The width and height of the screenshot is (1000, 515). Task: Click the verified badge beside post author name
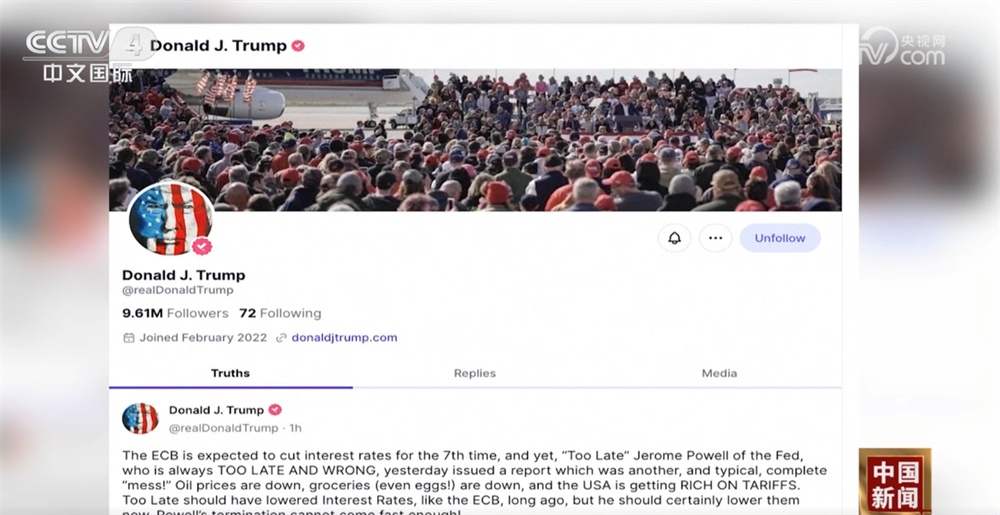(x=275, y=410)
